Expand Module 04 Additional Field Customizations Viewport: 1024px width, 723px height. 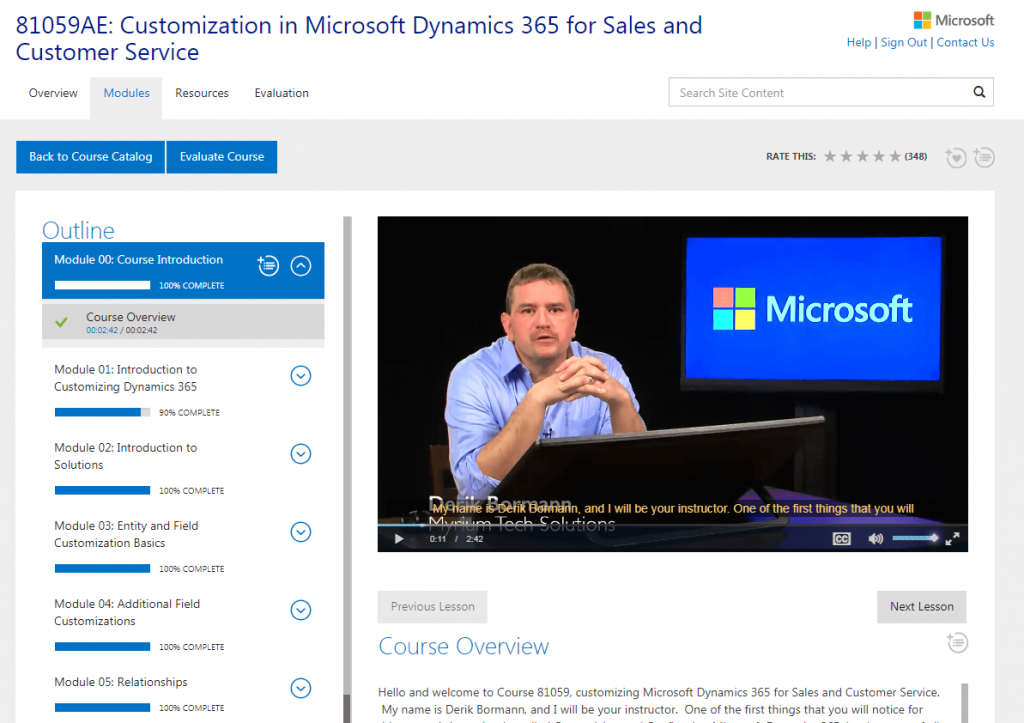tap(300, 610)
